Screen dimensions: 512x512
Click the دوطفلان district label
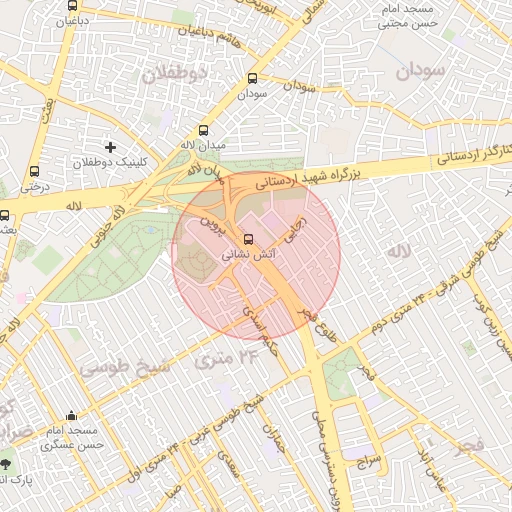click(x=174, y=74)
